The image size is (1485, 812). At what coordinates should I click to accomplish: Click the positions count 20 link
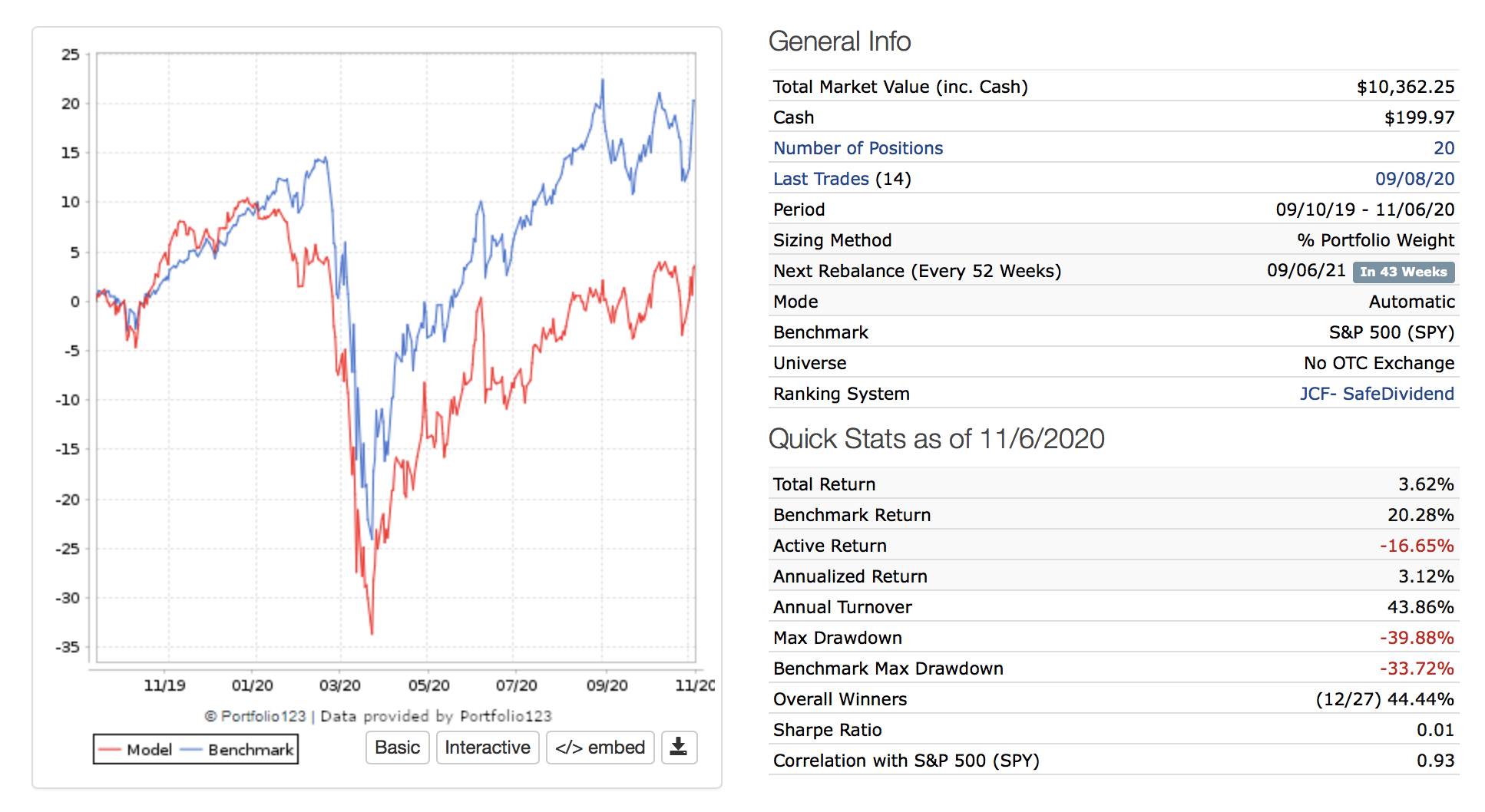1444,148
